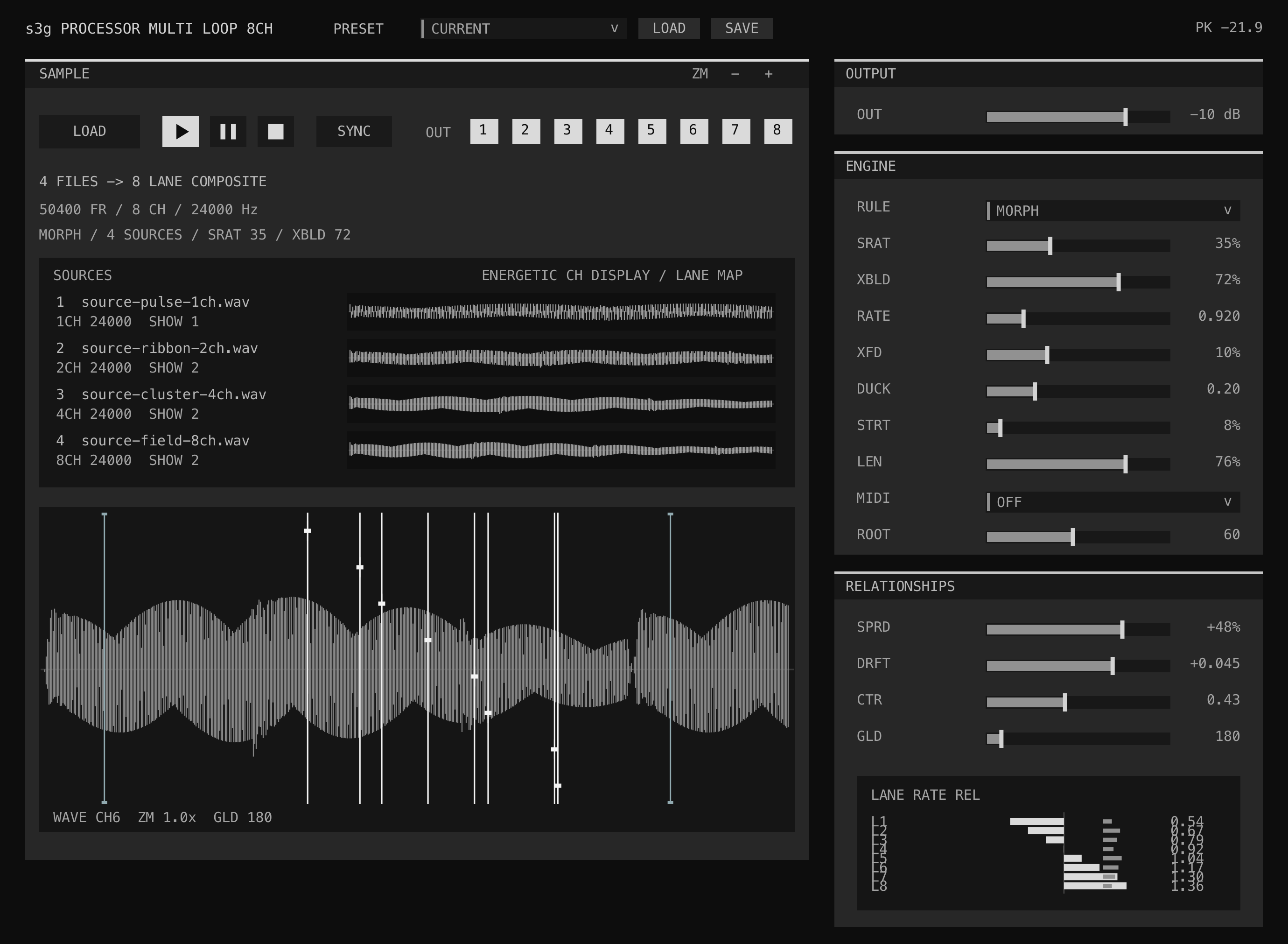
Task: Adjust the GLD slider at 180
Action: click(1078, 739)
